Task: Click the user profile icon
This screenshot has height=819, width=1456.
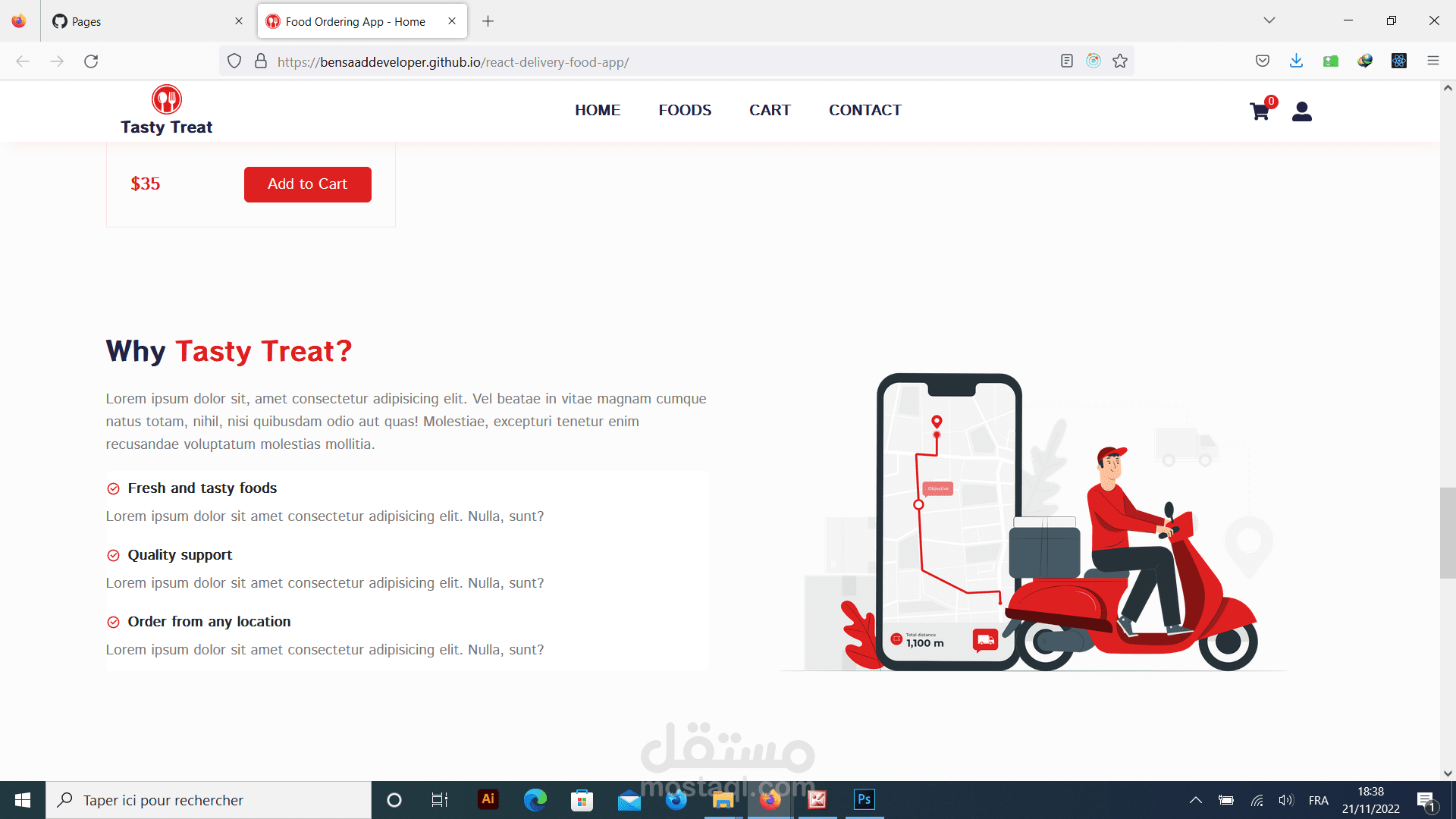Action: point(1301,111)
